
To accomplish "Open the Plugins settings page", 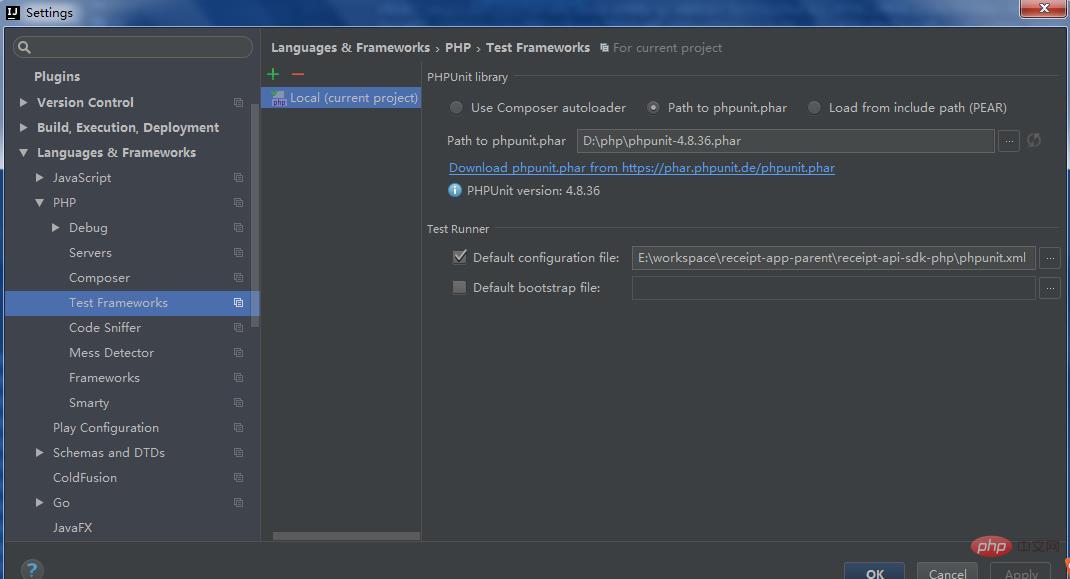I will pyautogui.click(x=57, y=76).
